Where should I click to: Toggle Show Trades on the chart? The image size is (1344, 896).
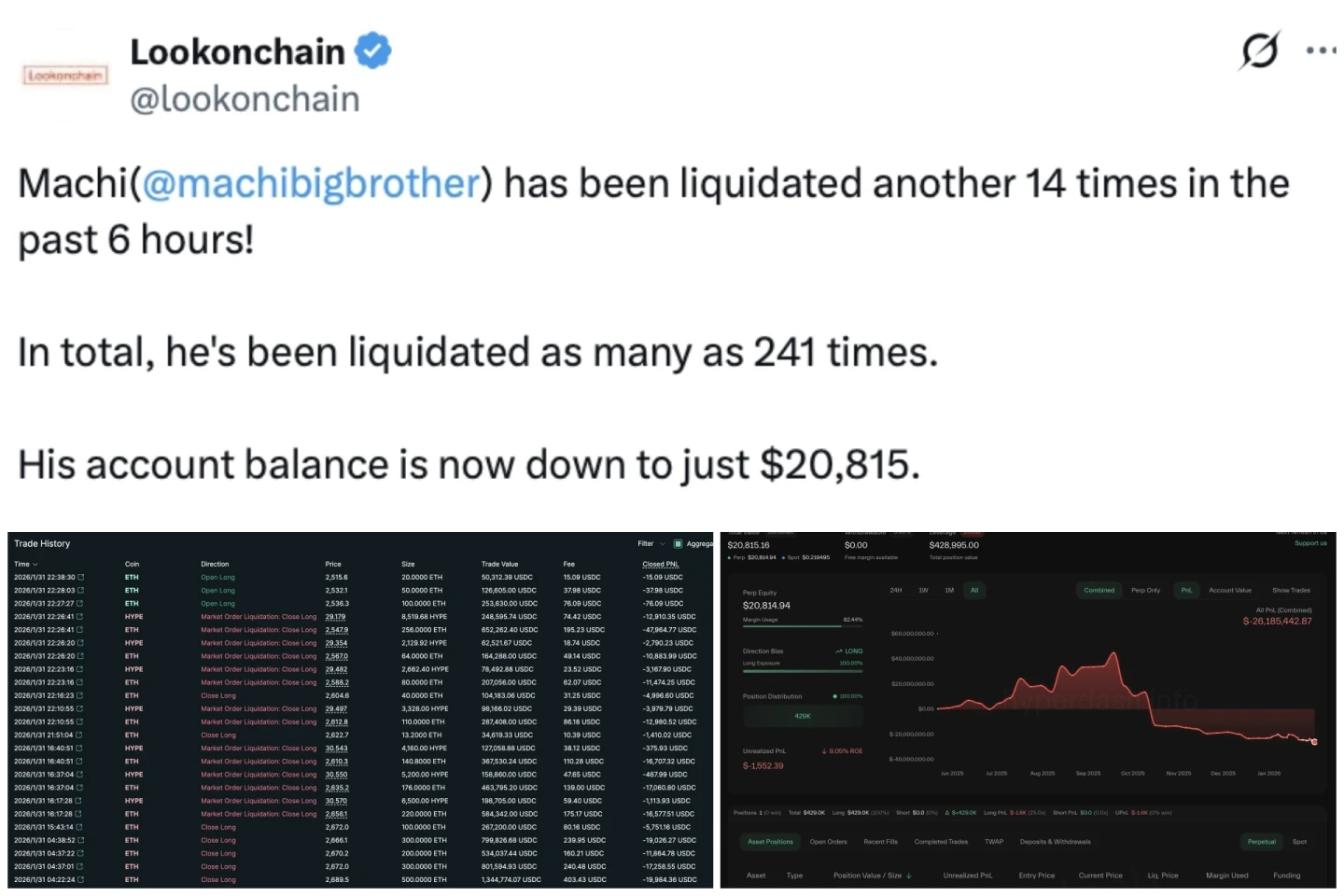[1291, 591]
